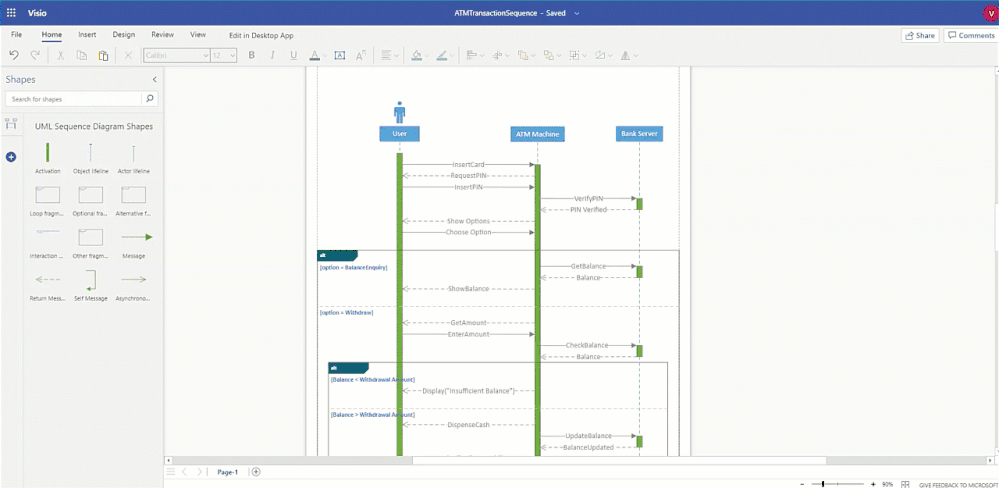Click the Search for shapes field
The image size is (999, 488).
click(x=73, y=99)
